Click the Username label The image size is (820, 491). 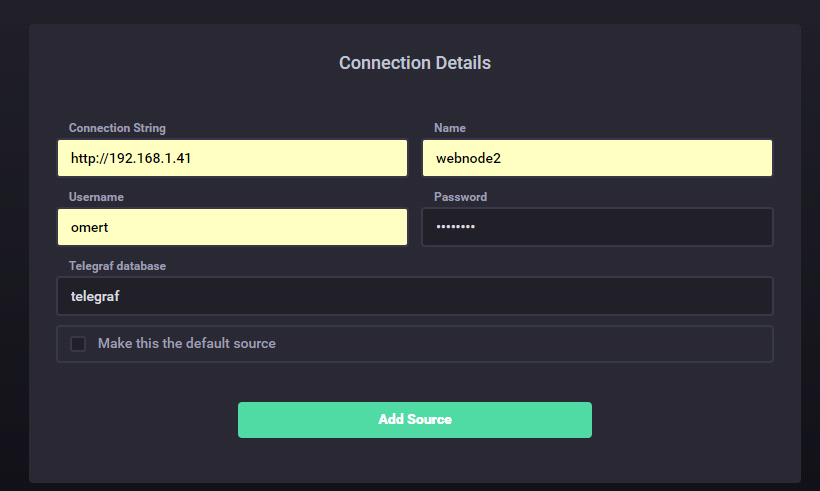click(96, 197)
